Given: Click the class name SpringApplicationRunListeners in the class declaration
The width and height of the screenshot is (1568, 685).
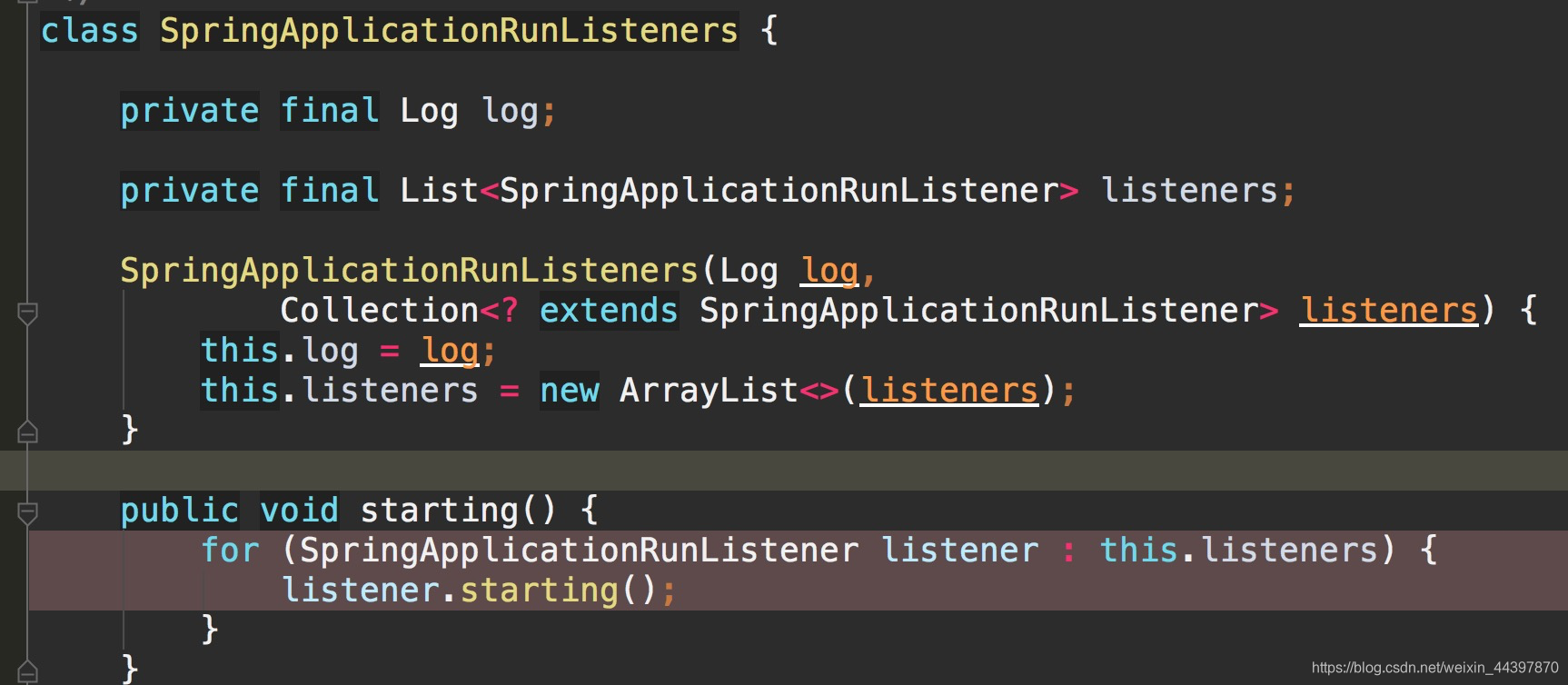Looking at the screenshot, I should (x=449, y=31).
